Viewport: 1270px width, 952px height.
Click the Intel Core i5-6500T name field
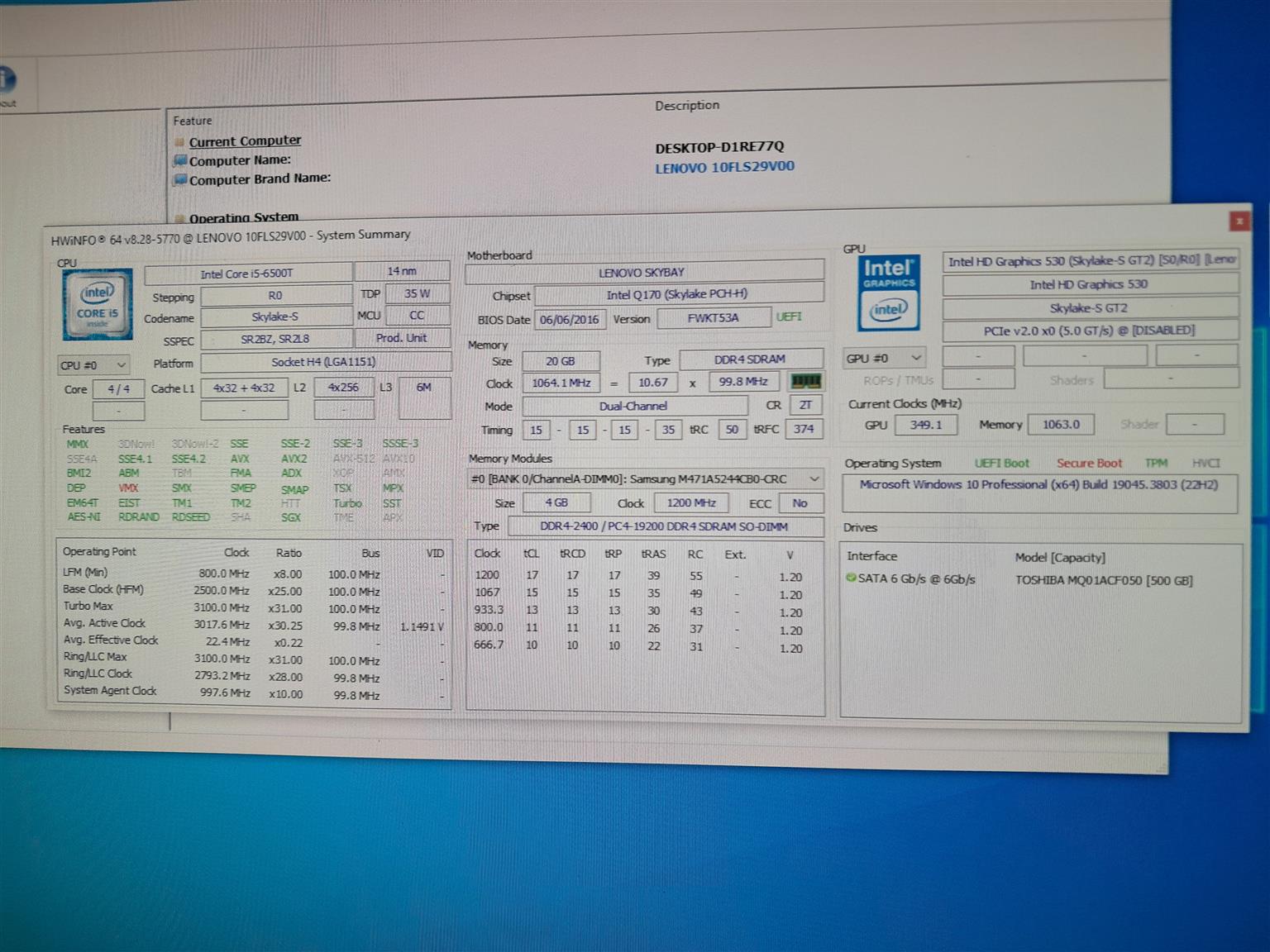pyautogui.click(x=247, y=274)
